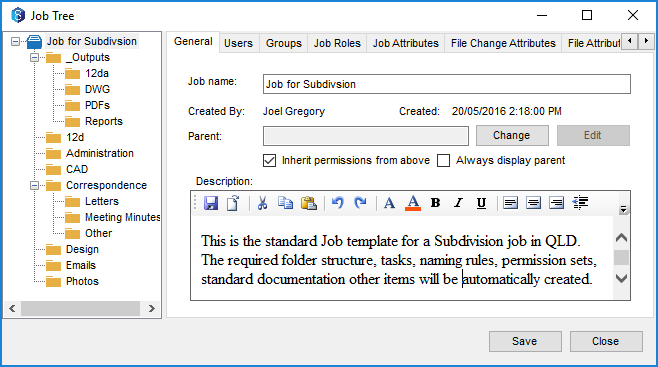The image size is (658, 367).
Task: Collapse the Job for Subdivsion root node
Action: tap(16, 42)
